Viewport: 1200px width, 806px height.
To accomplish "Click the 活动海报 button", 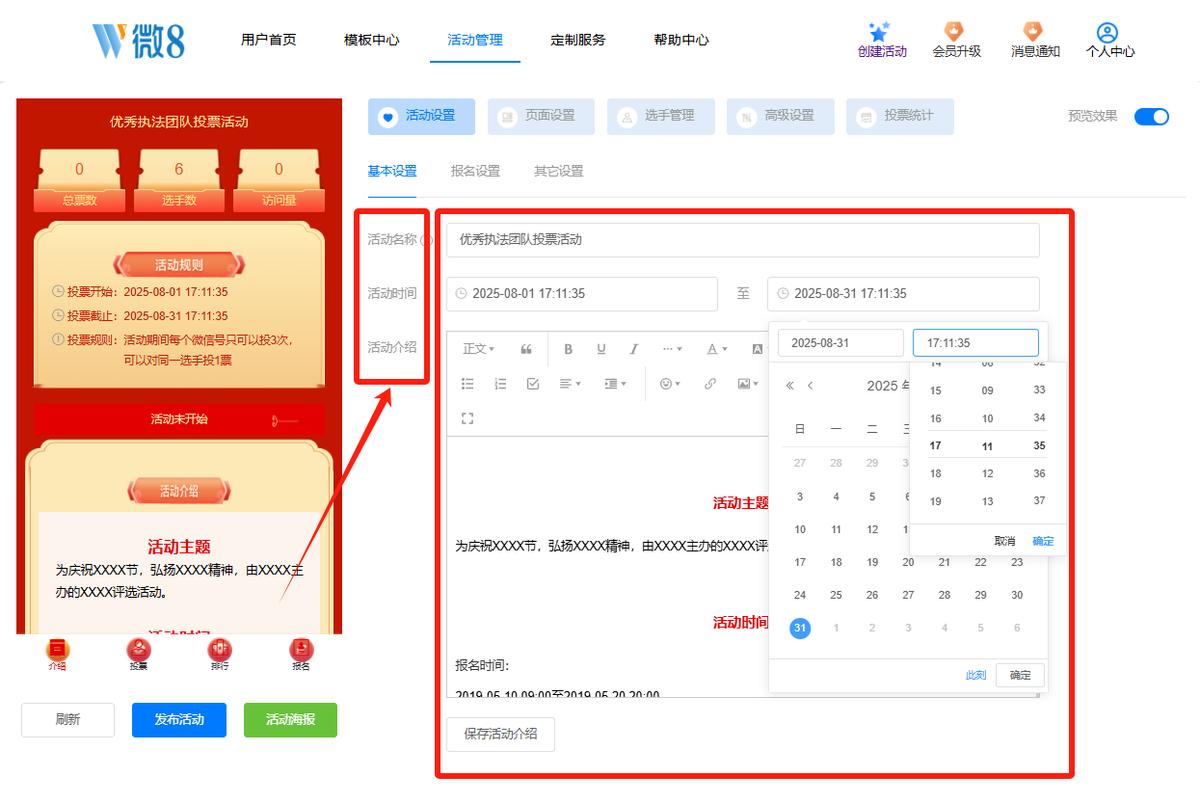I will coord(290,720).
